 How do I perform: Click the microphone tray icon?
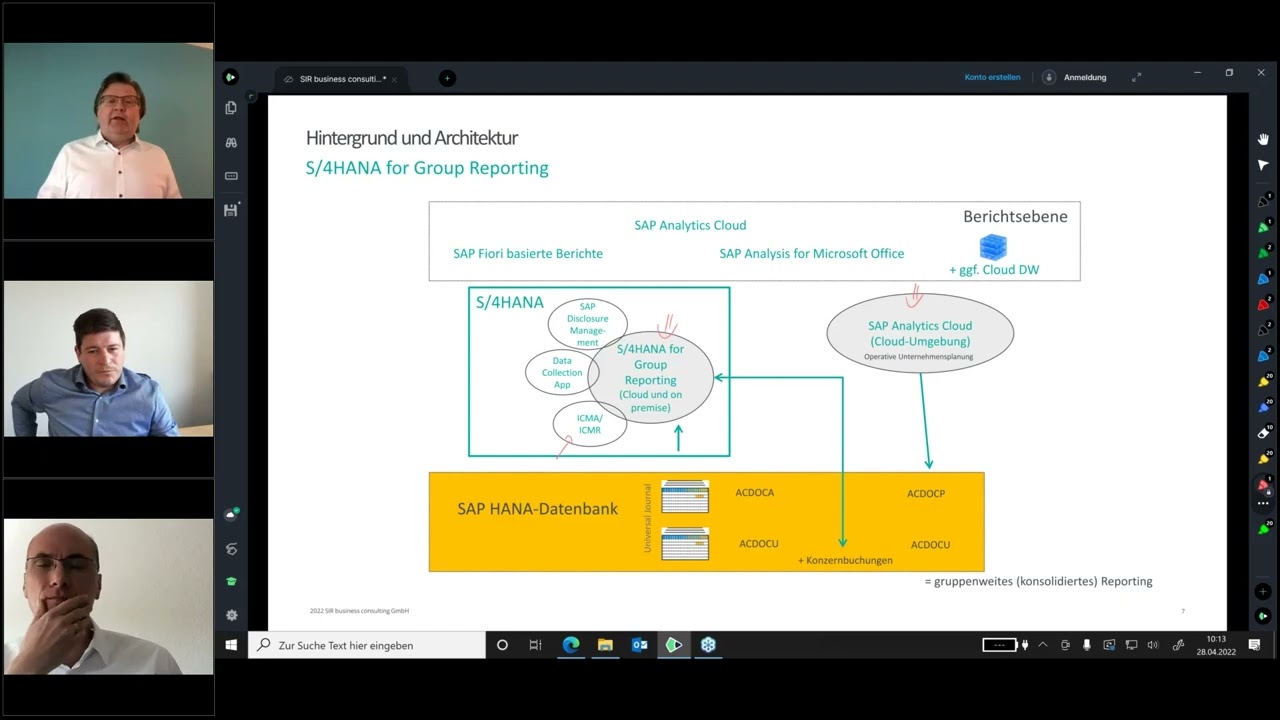pyautogui.click(x=1087, y=645)
